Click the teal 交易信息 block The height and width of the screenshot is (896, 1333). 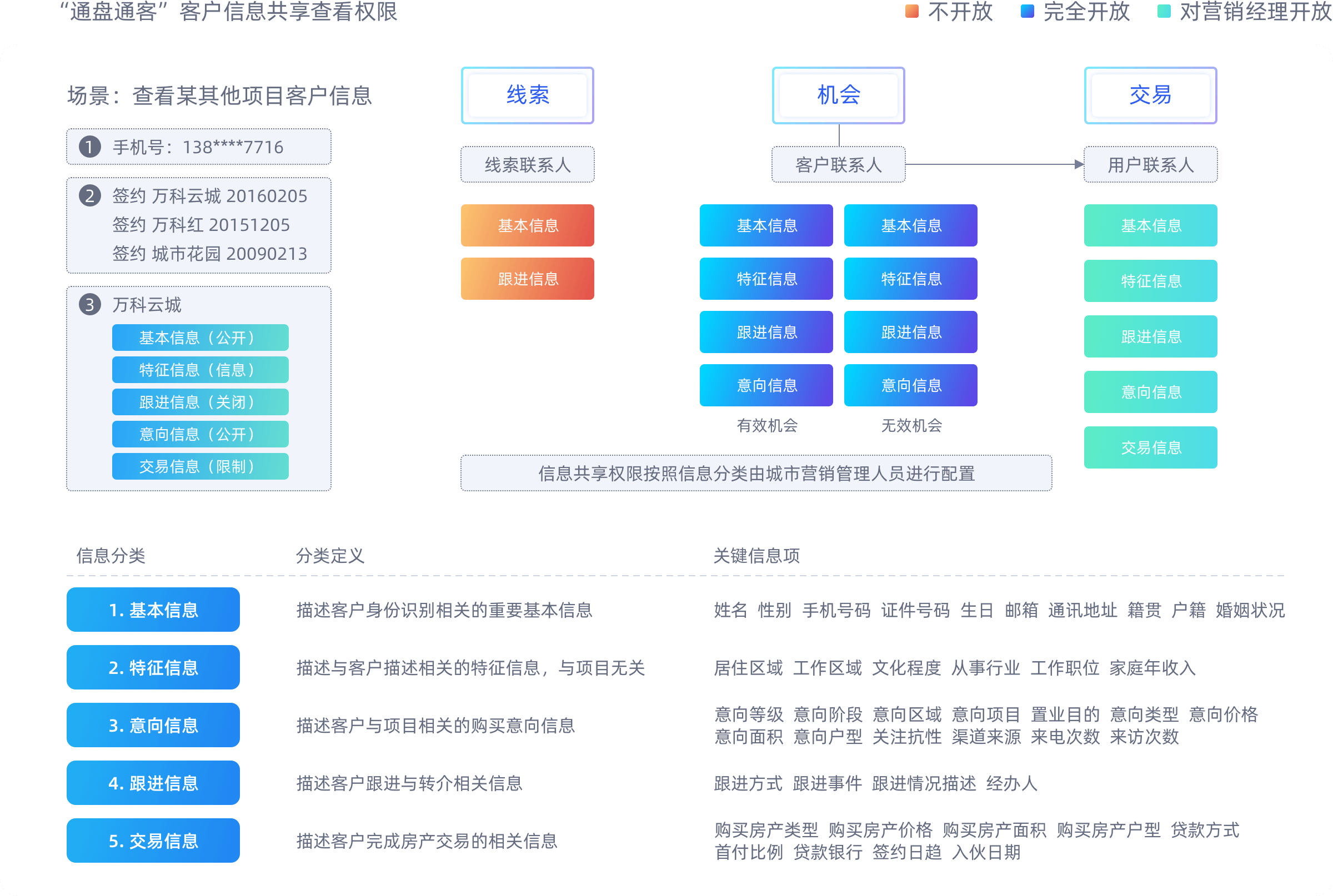click(1150, 447)
